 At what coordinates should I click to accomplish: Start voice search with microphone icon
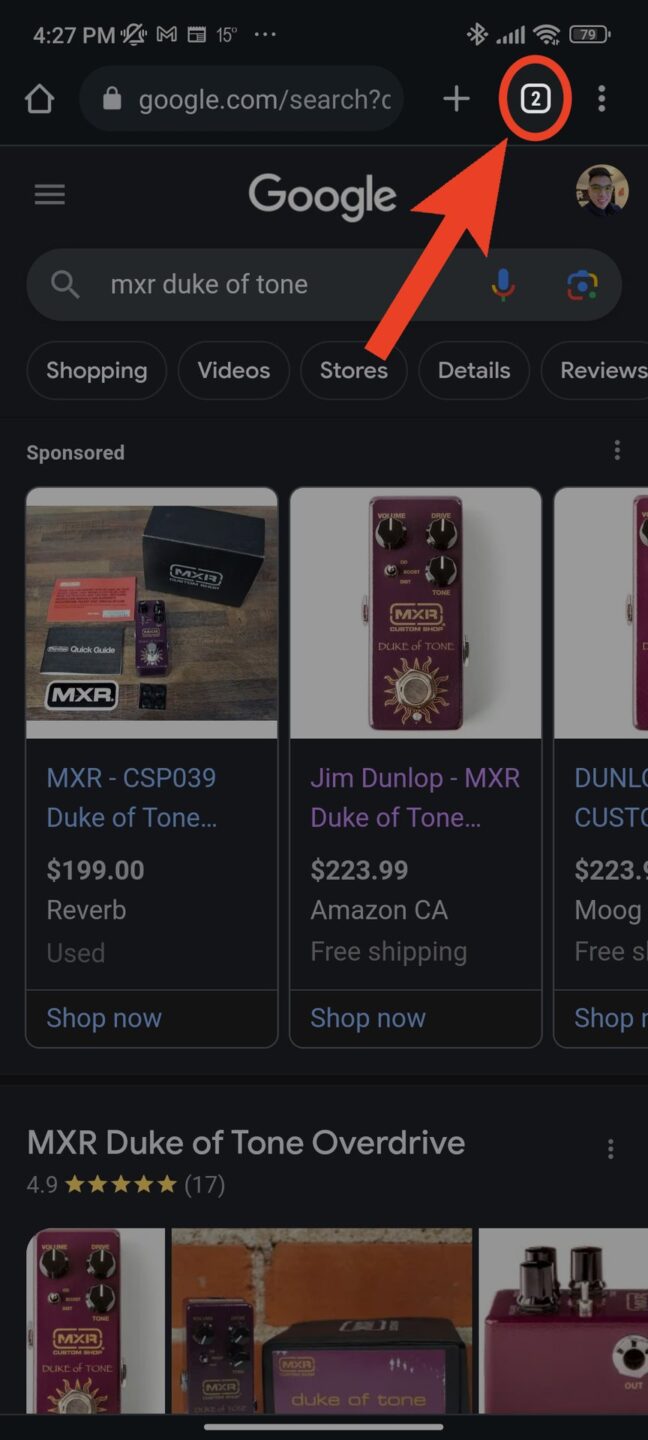(504, 285)
